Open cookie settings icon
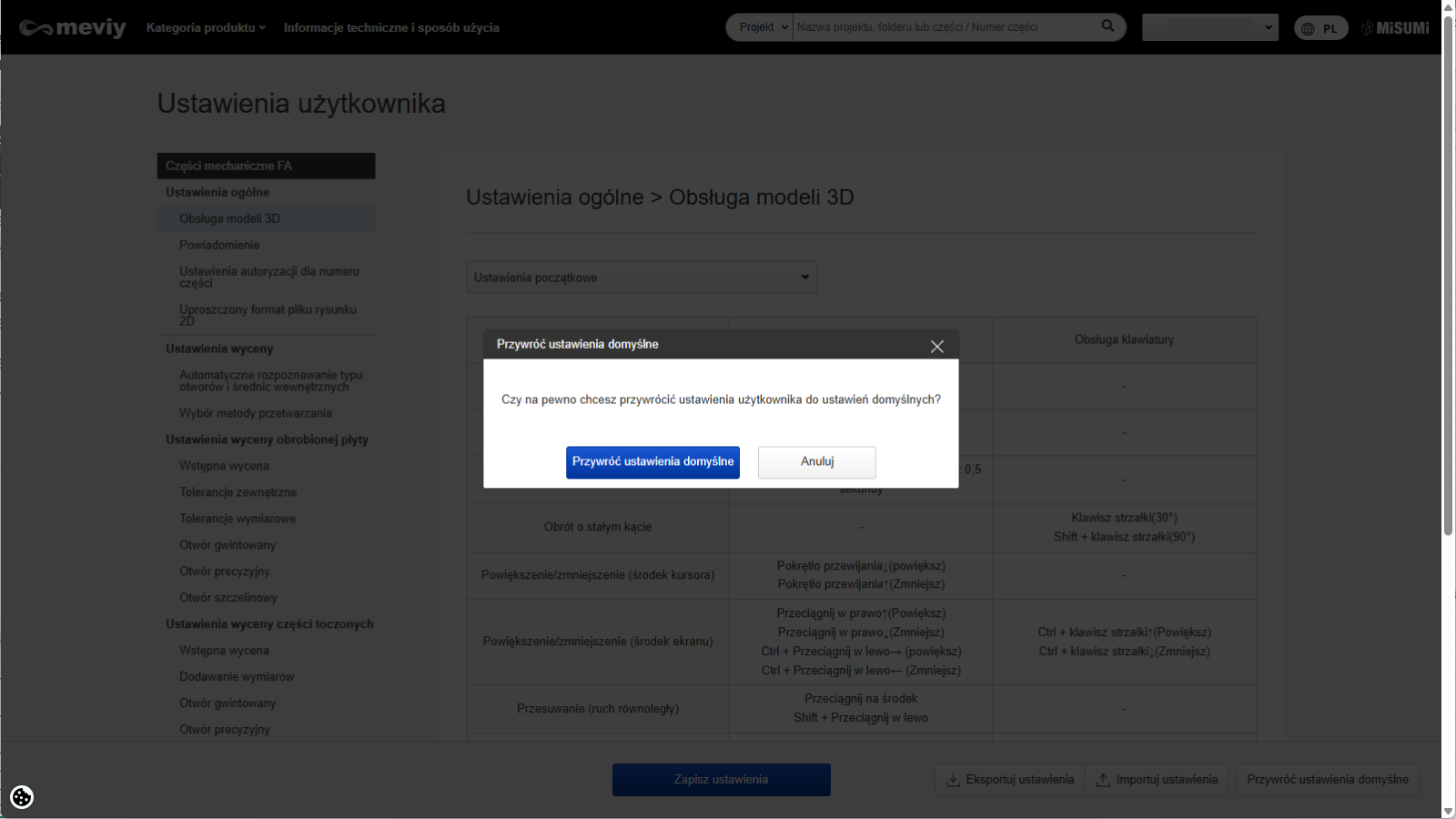Viewport: 1456px width, 819px height. [22, 797]
